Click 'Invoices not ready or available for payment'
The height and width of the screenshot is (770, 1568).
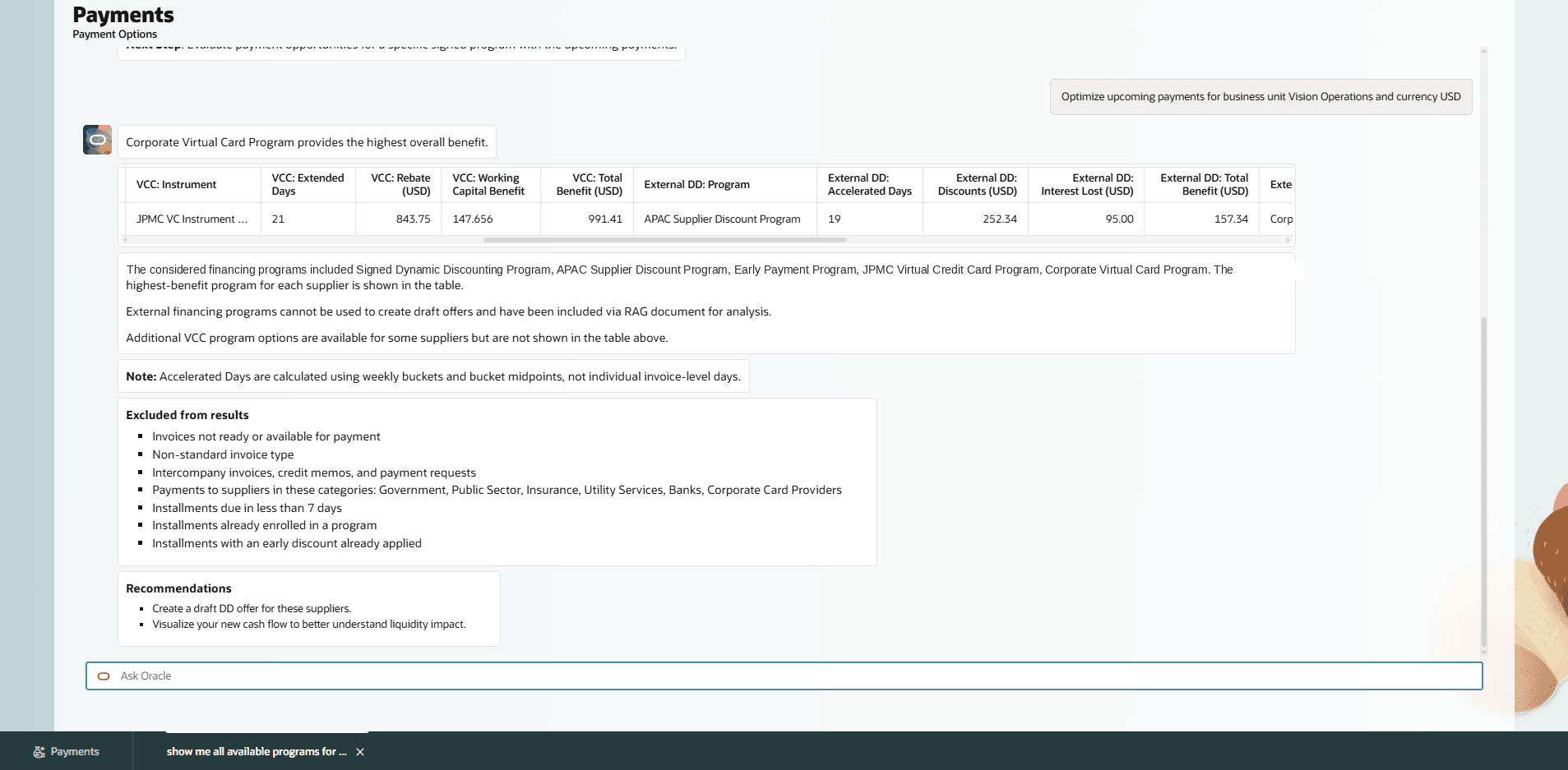266,436
